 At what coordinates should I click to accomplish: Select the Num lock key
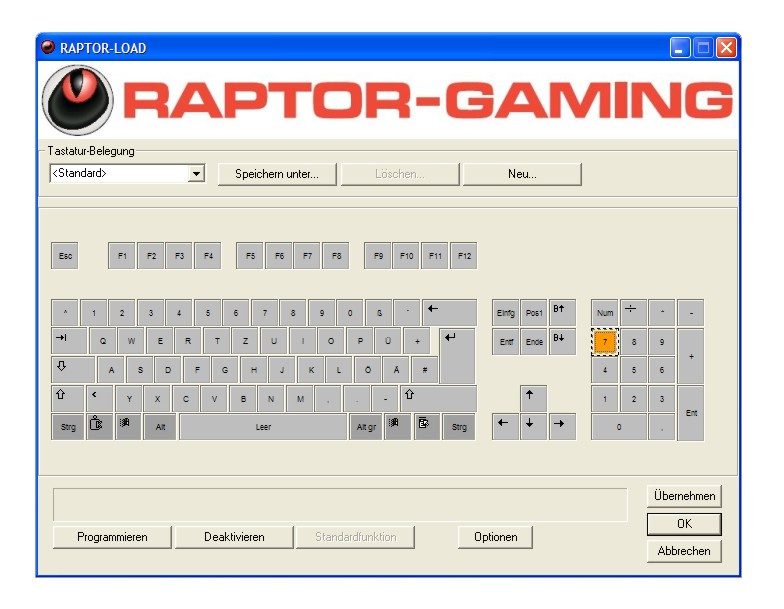click(605, 312)
